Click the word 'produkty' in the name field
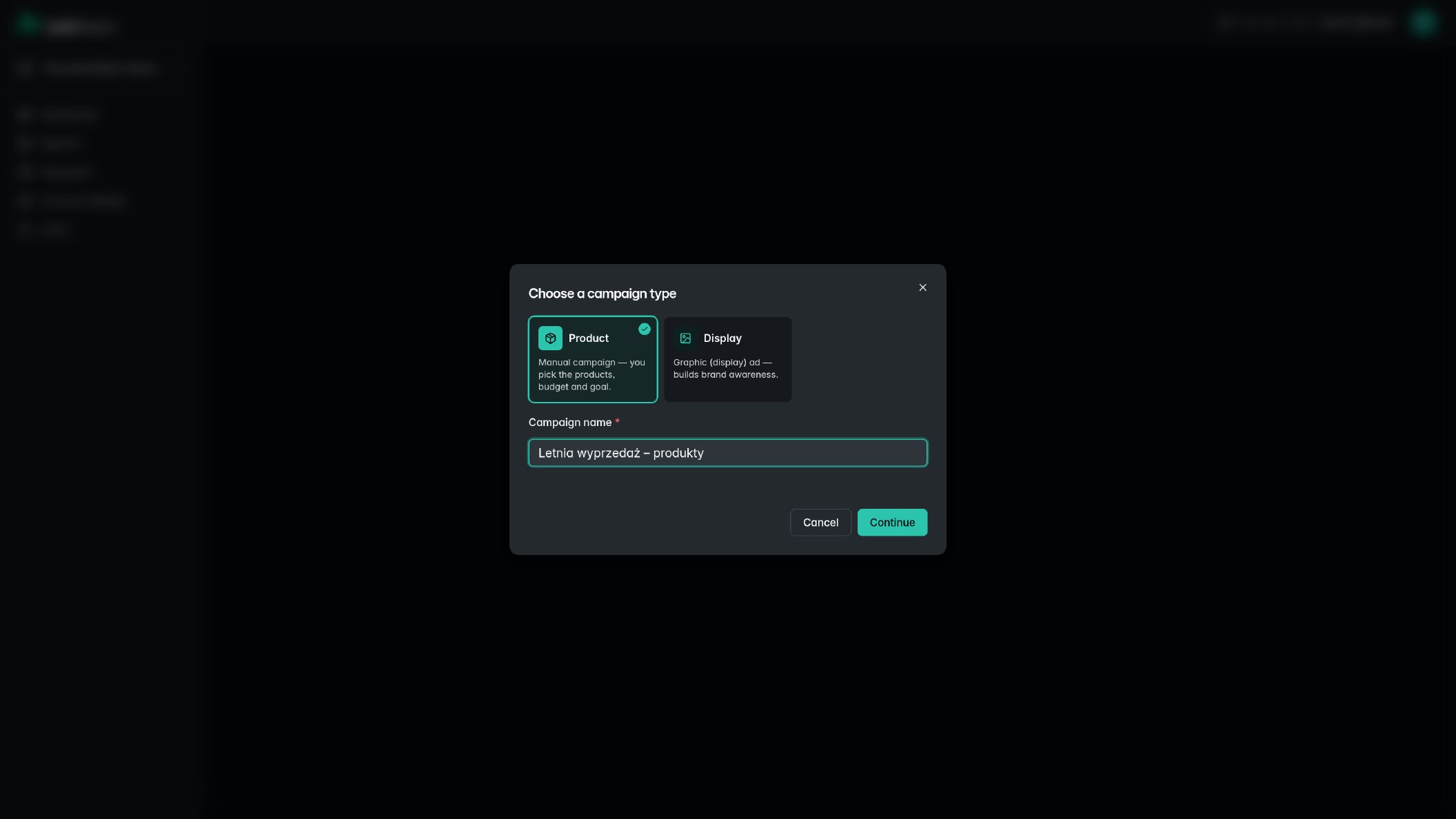1456x819 pixels. pos(678,453)
